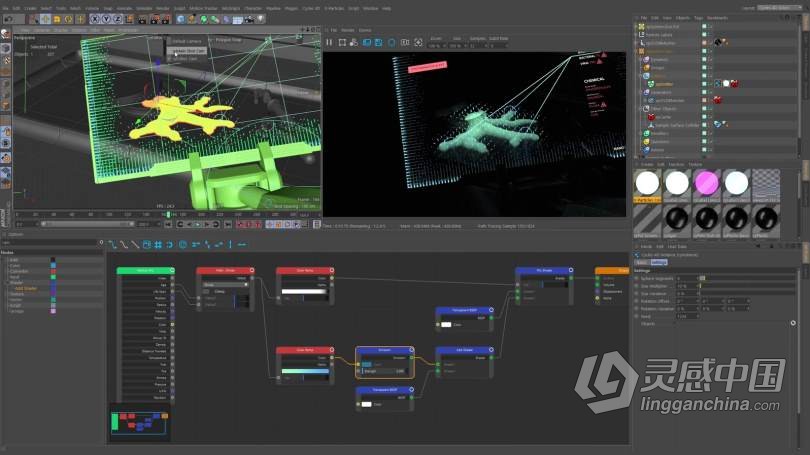This screenshot has height=455, width=810.
Task: Click the green particle info node header
Action: (x=145, y=270)
